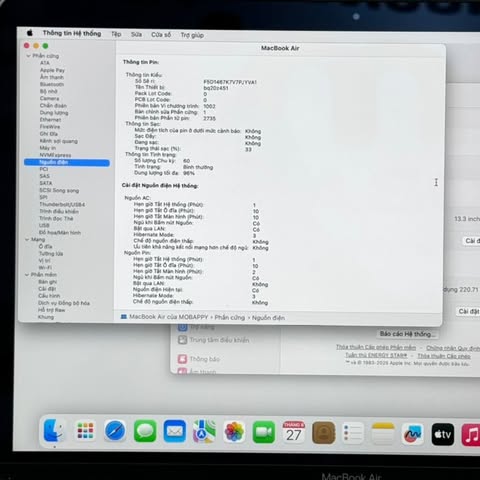The height and width of the screenshot is (480, 480).
Task: Select Dịch vụ Đồng bộ hóa in sidebar
Action: click(x=64, y=303)
